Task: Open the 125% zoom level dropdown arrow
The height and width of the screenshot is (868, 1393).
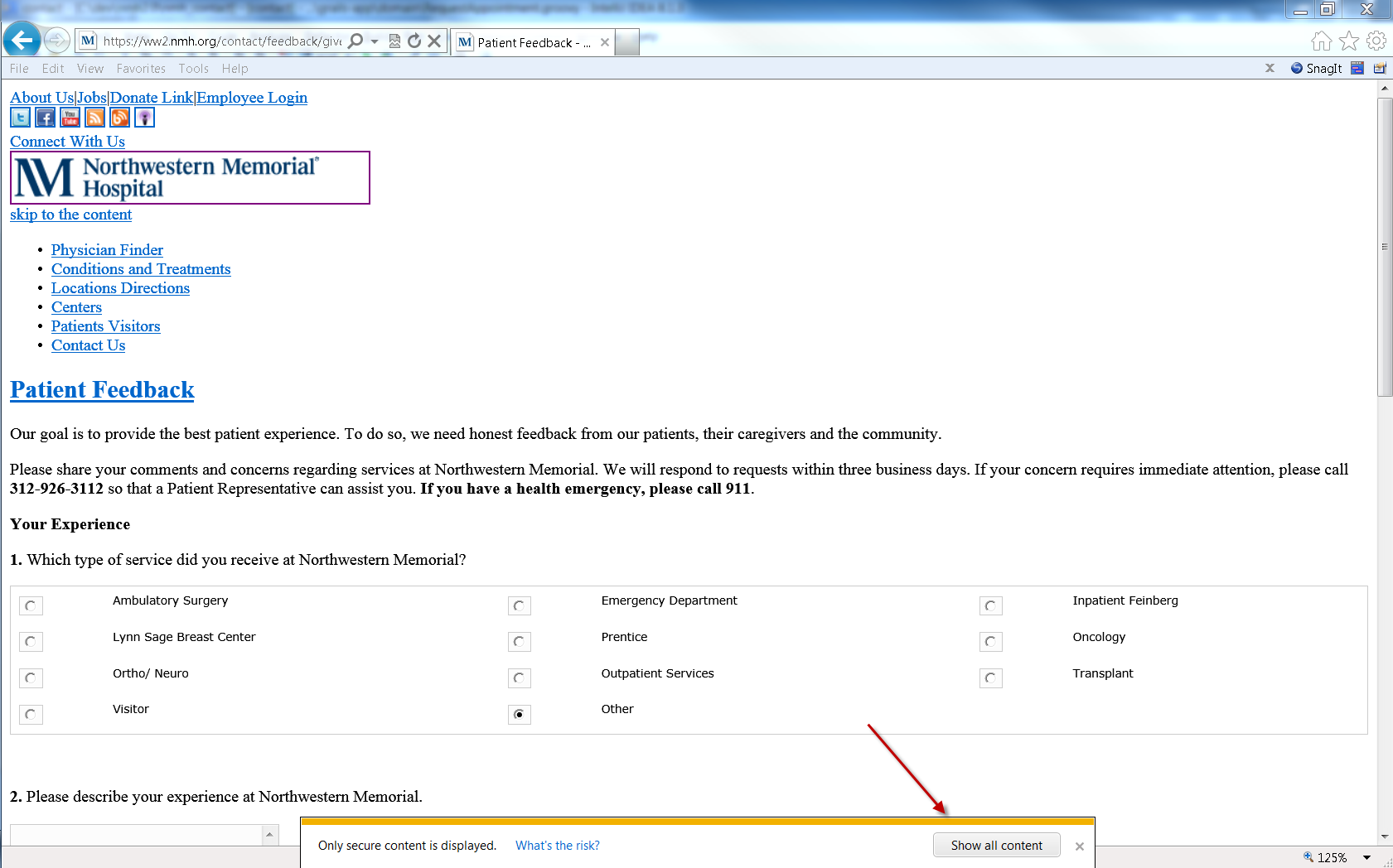Action: point(1366,857)
